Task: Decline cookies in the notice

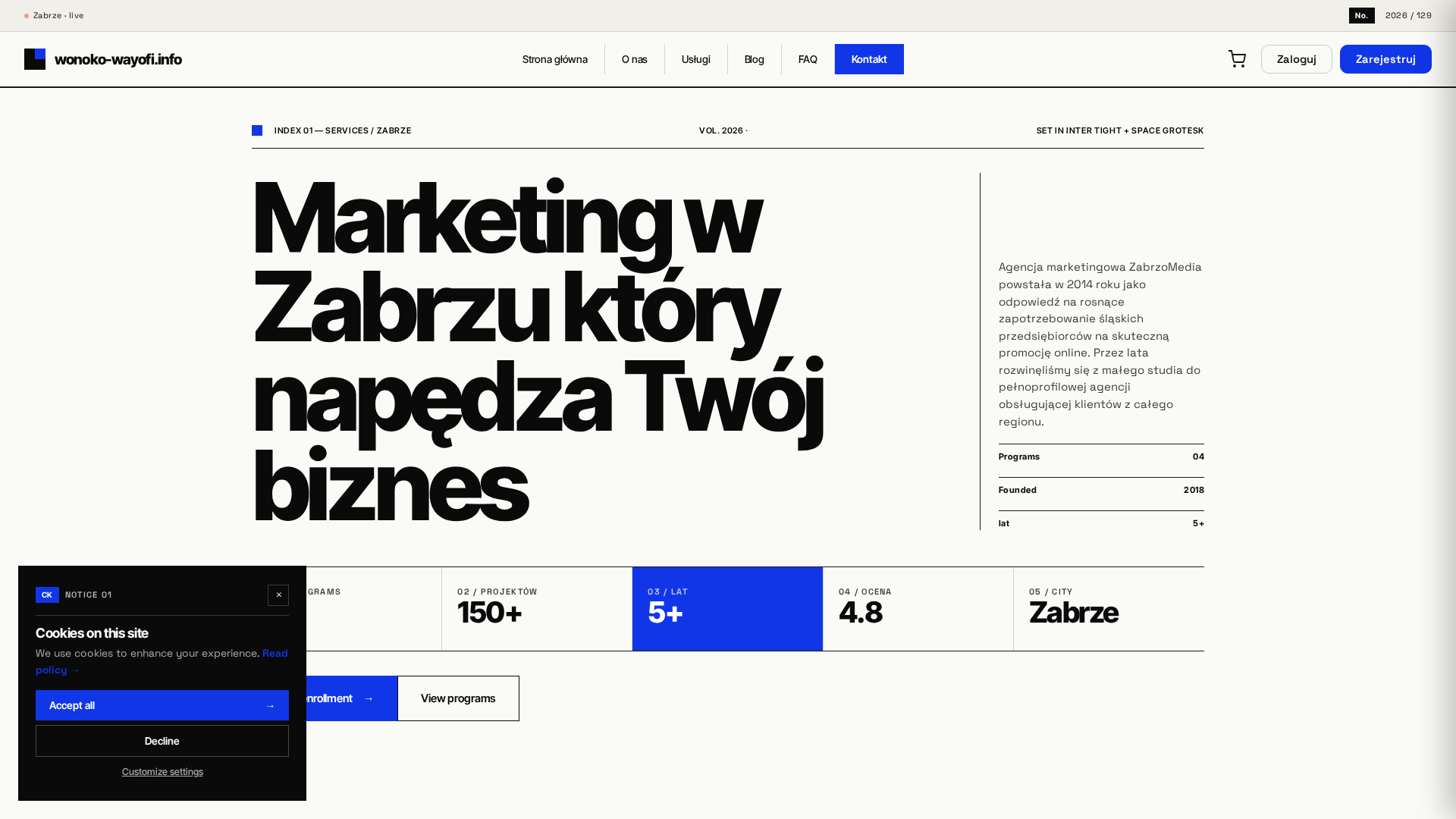Action: point(162,741)
